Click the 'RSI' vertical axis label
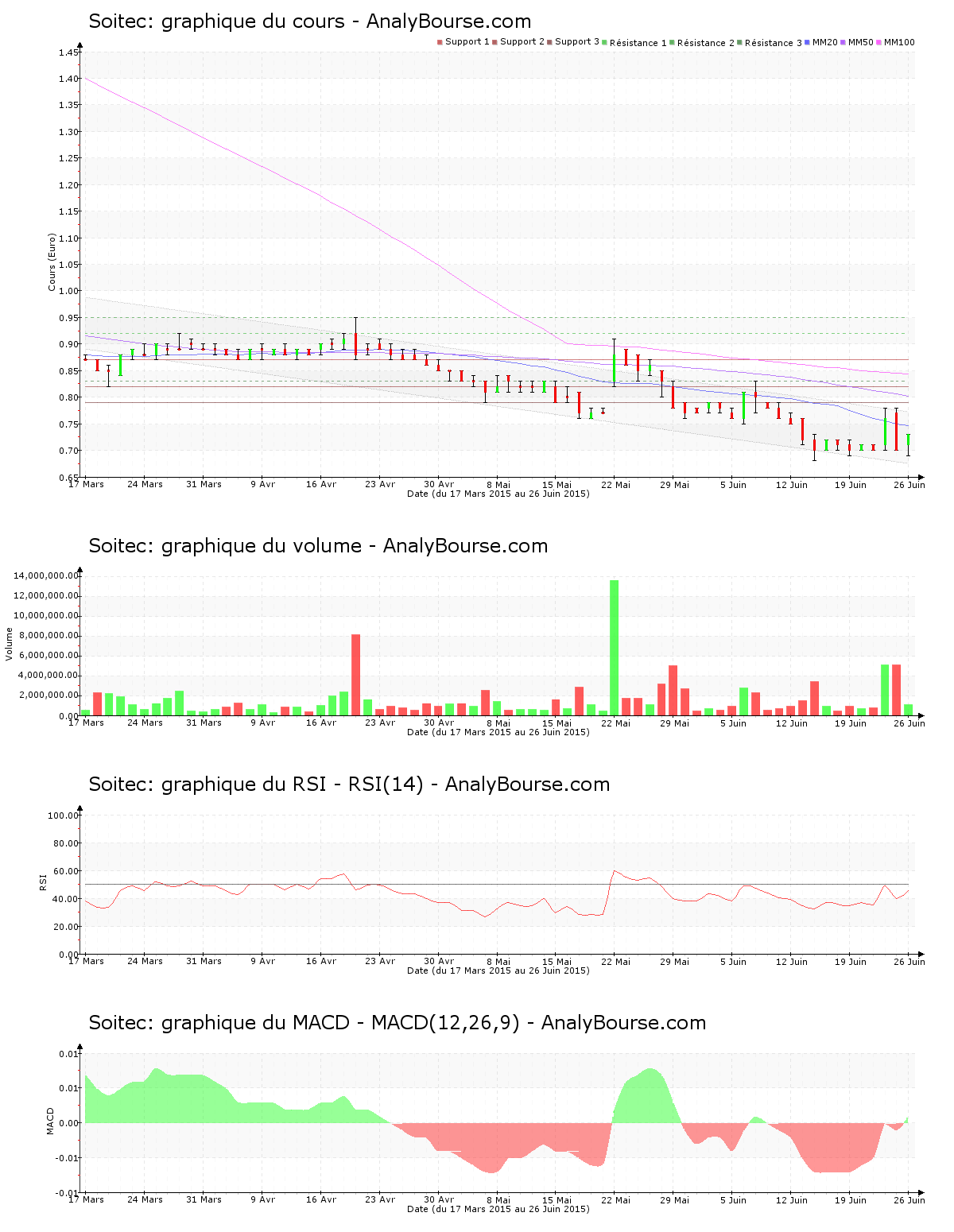Screen dimensions: 954x1232 click(x=43, y=881)
